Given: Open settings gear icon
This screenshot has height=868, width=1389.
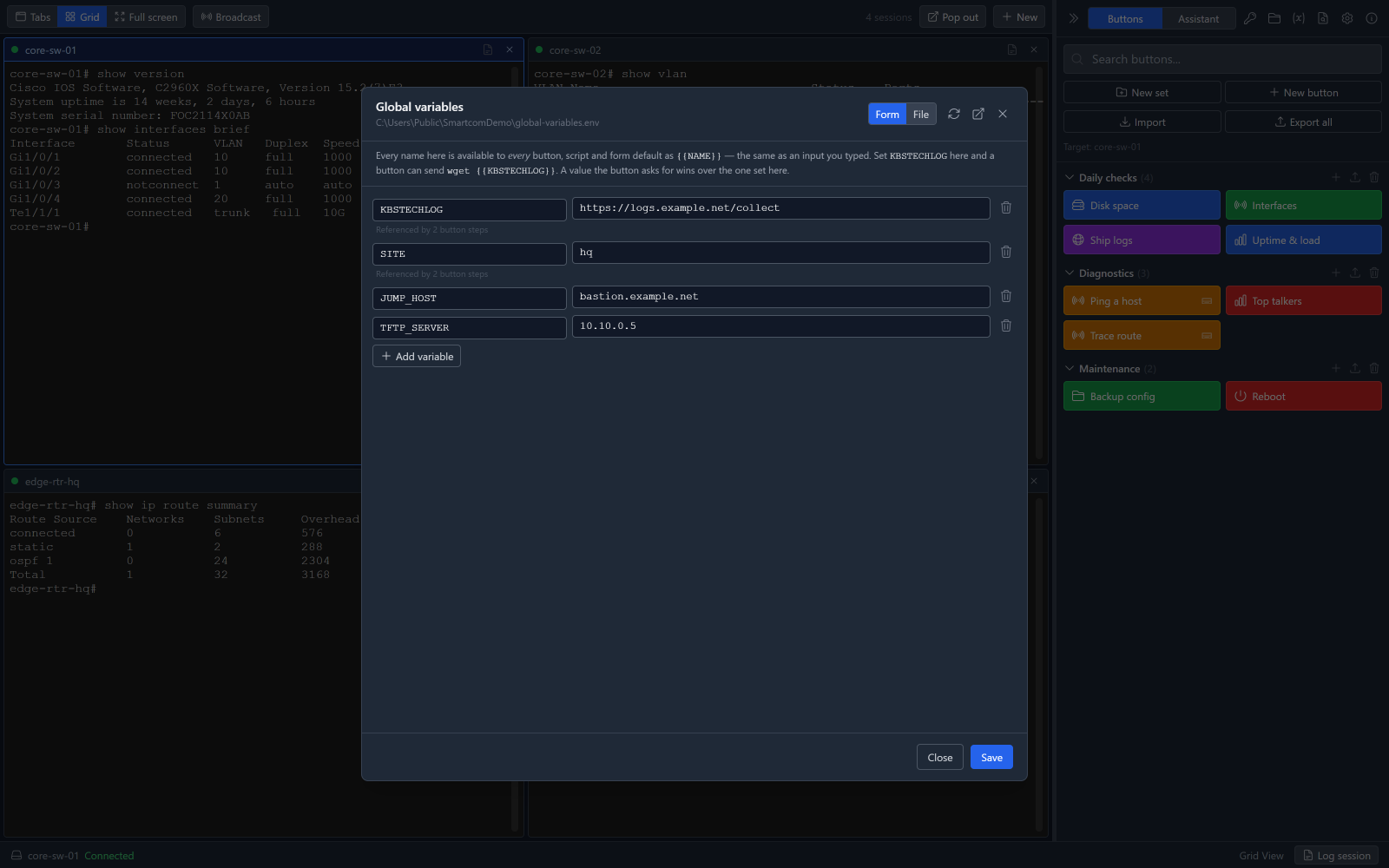Looking at the screenshot, I should pyautogui.click(x=1347, y=18).
